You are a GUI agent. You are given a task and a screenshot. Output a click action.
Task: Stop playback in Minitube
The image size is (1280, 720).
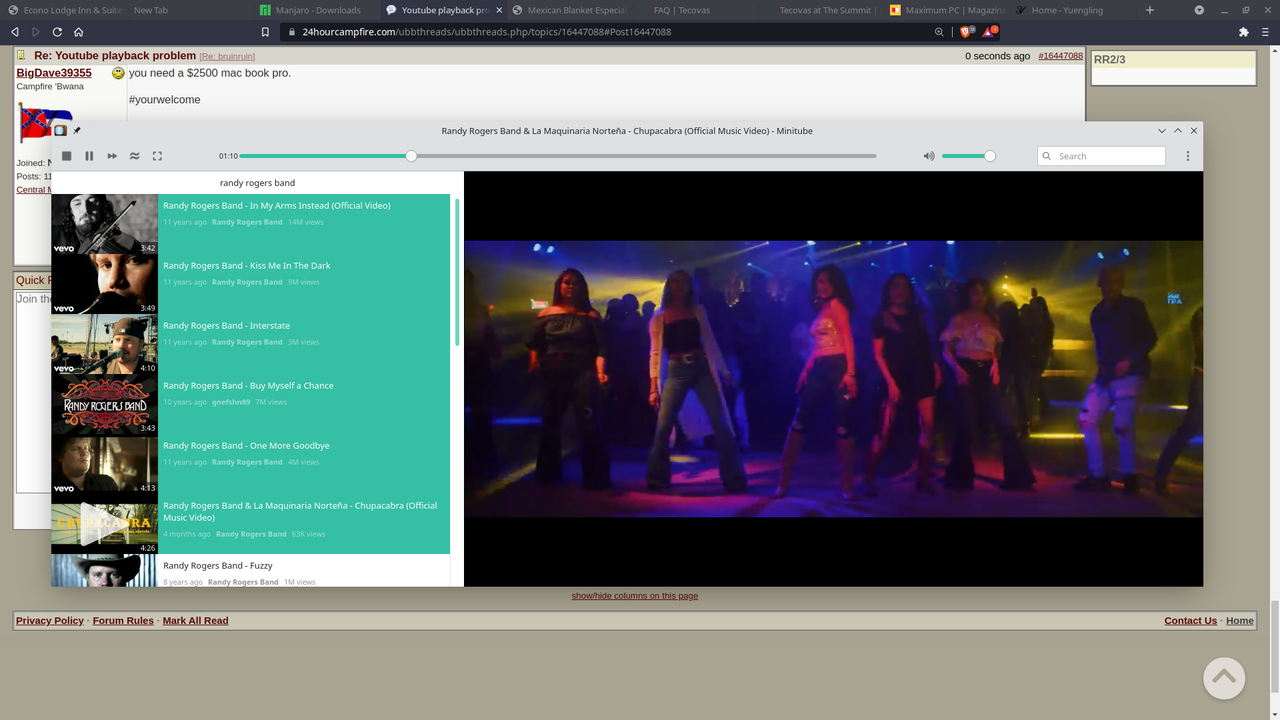tap(67, 156)
